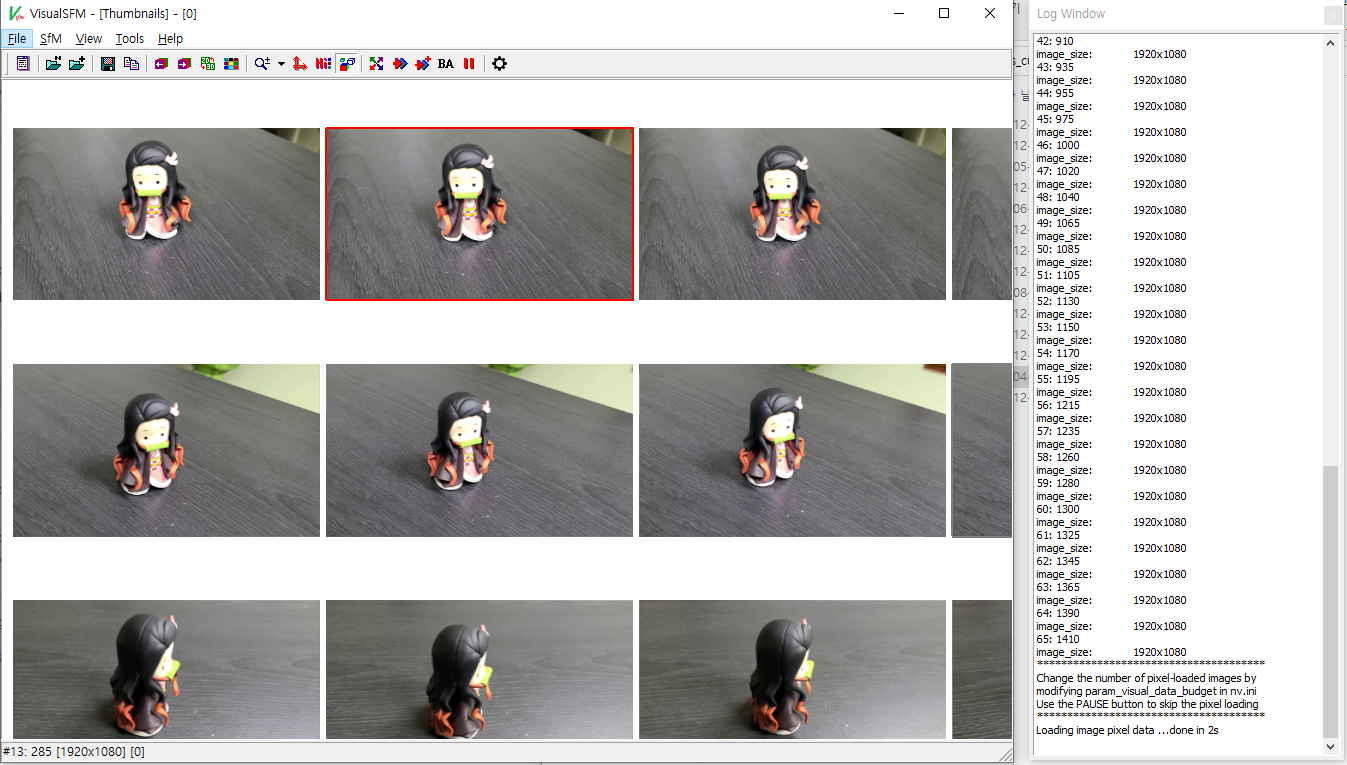Viewport: 1347px width, 765px height.
Task: Click the red coordinate axes icon
Action: pyautogui.click(x=299, y=63)
